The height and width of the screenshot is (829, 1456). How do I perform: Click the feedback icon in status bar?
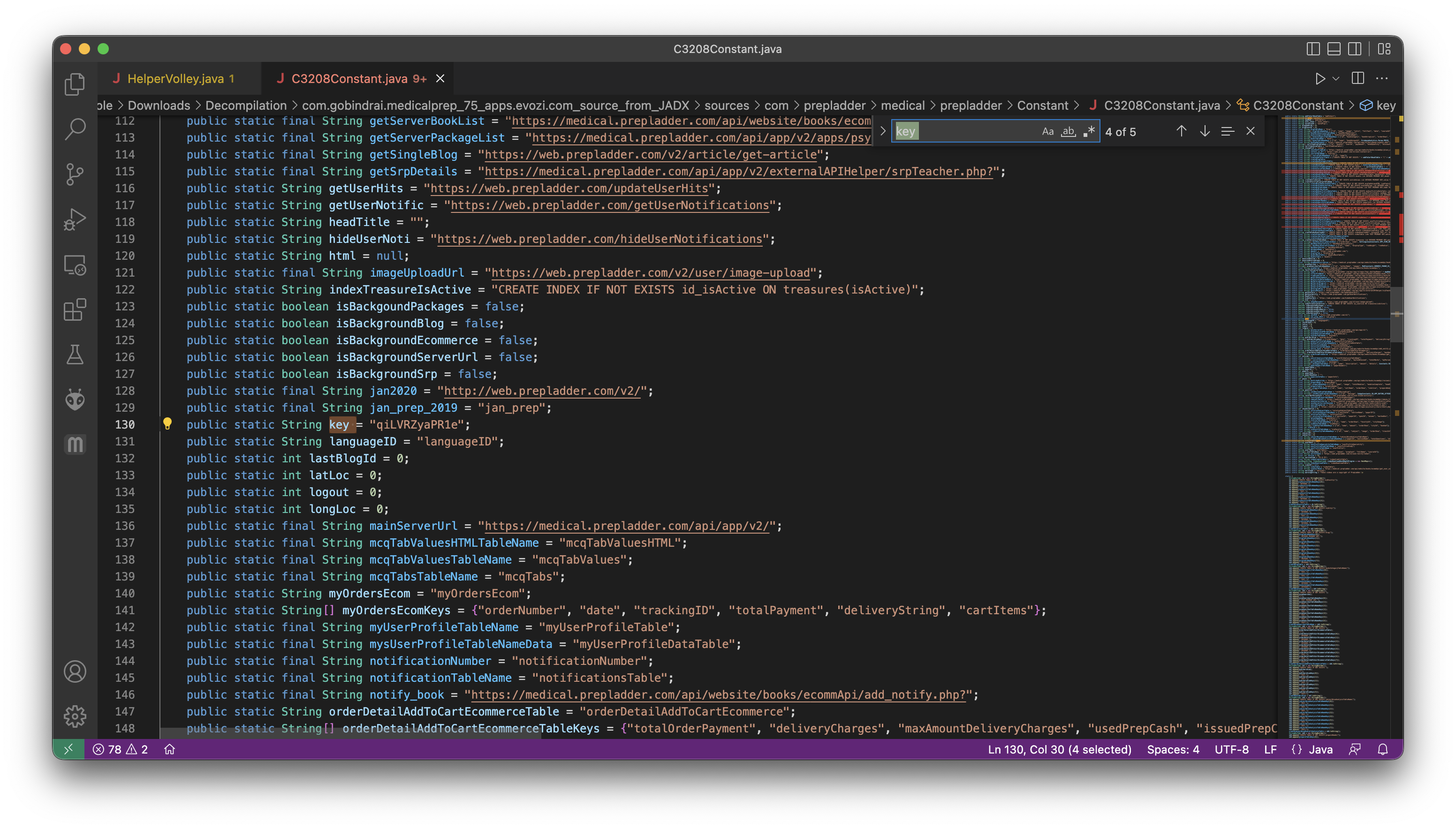[1355, 749]
